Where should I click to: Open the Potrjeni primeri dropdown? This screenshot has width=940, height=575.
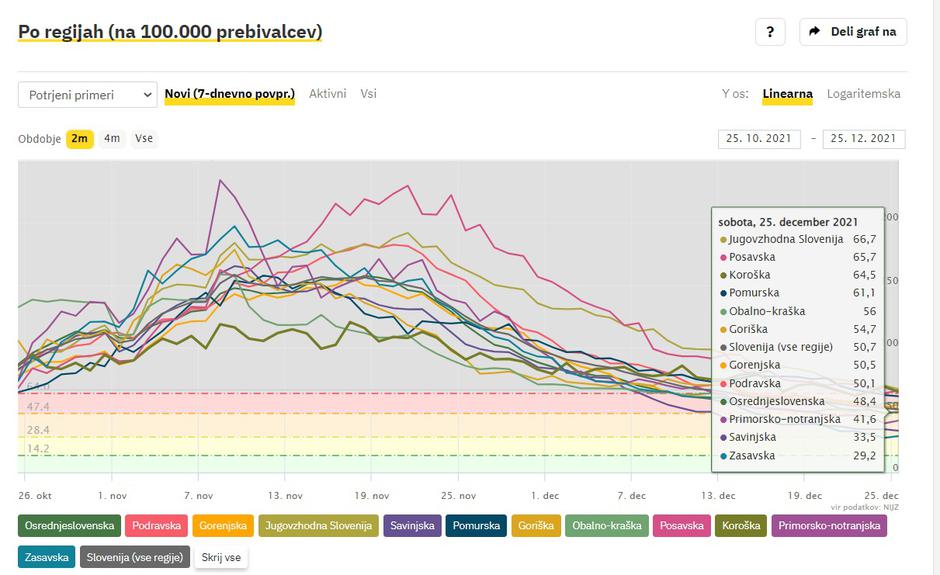(x=88, y=95)
